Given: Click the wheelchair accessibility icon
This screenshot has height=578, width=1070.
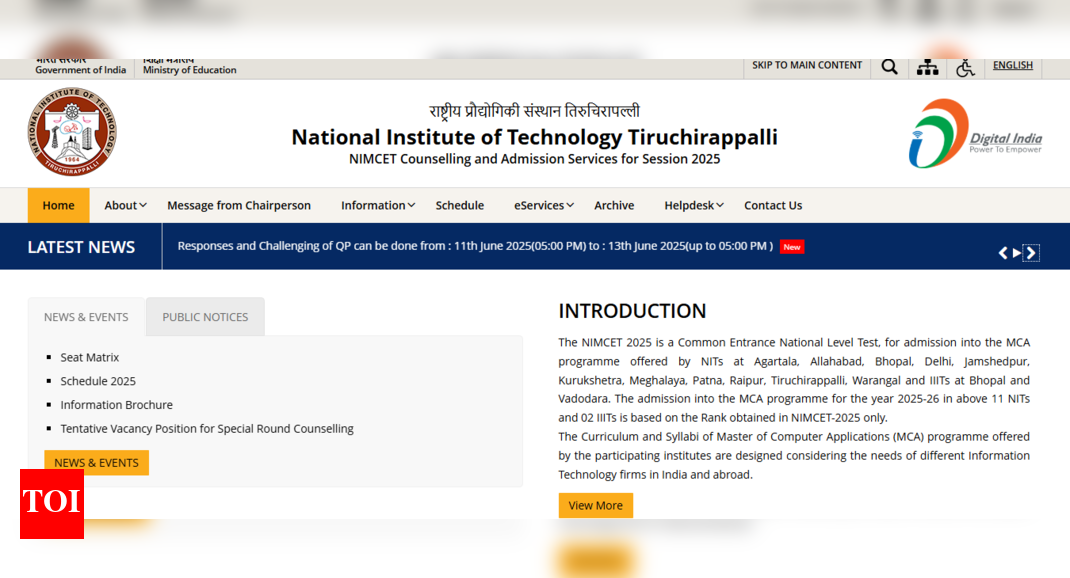Looking at the screenshot, I should pos(965,67).
